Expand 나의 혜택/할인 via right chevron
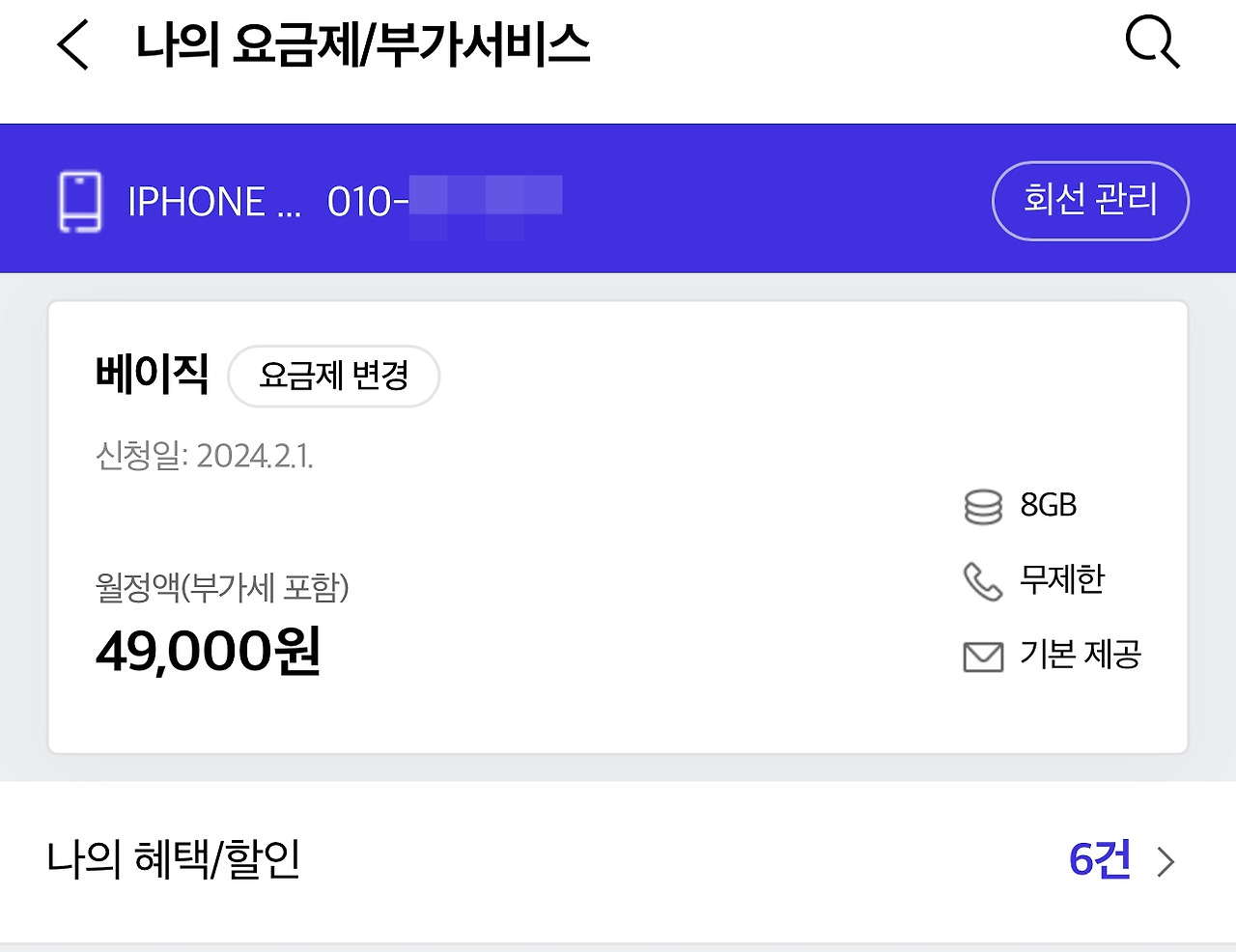Viewport: 1236px width, 952px height. click(1166, 860)
